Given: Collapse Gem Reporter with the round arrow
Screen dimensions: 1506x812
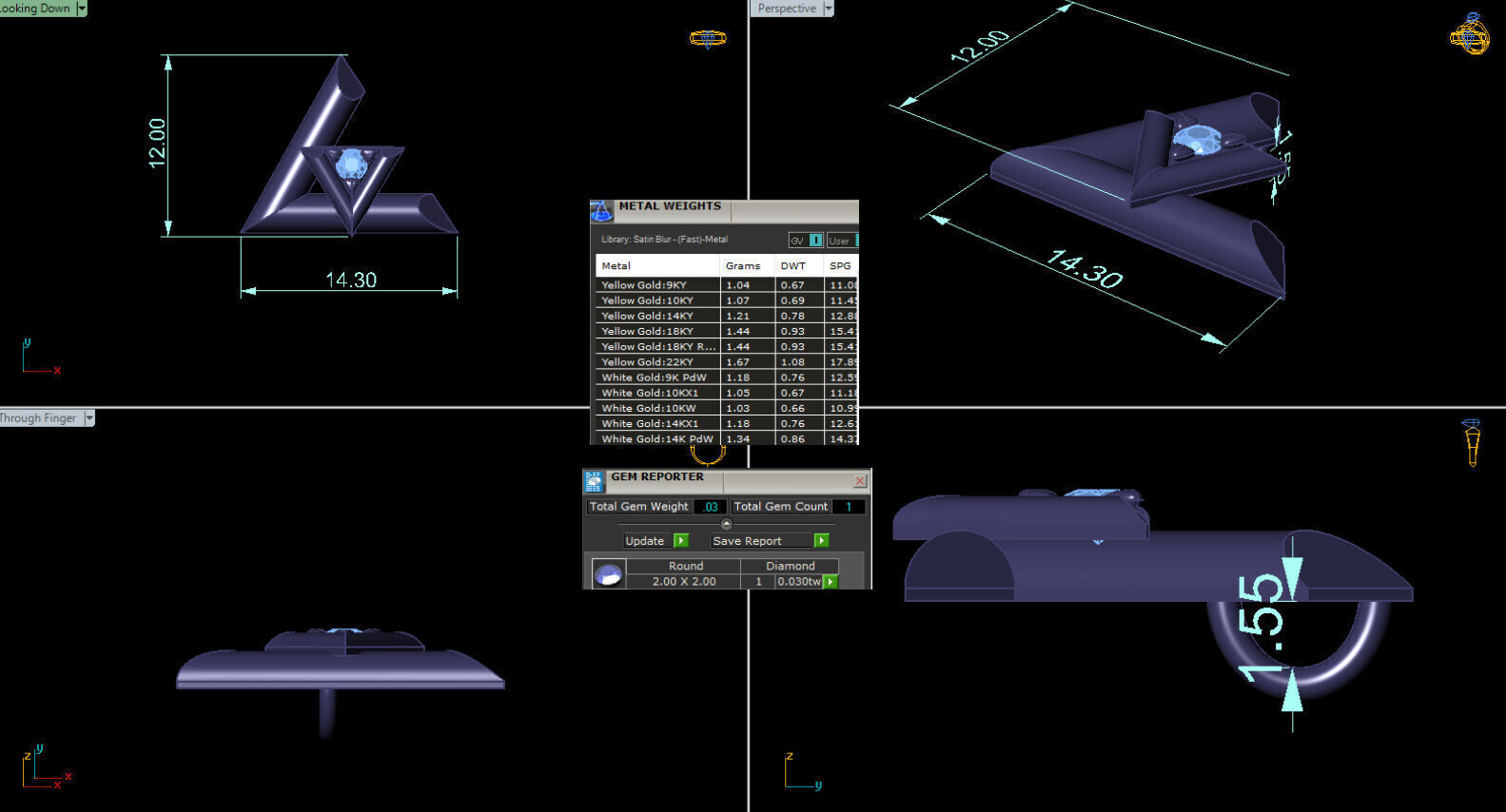Looking at the screenshot, I should tap(727, 524).
